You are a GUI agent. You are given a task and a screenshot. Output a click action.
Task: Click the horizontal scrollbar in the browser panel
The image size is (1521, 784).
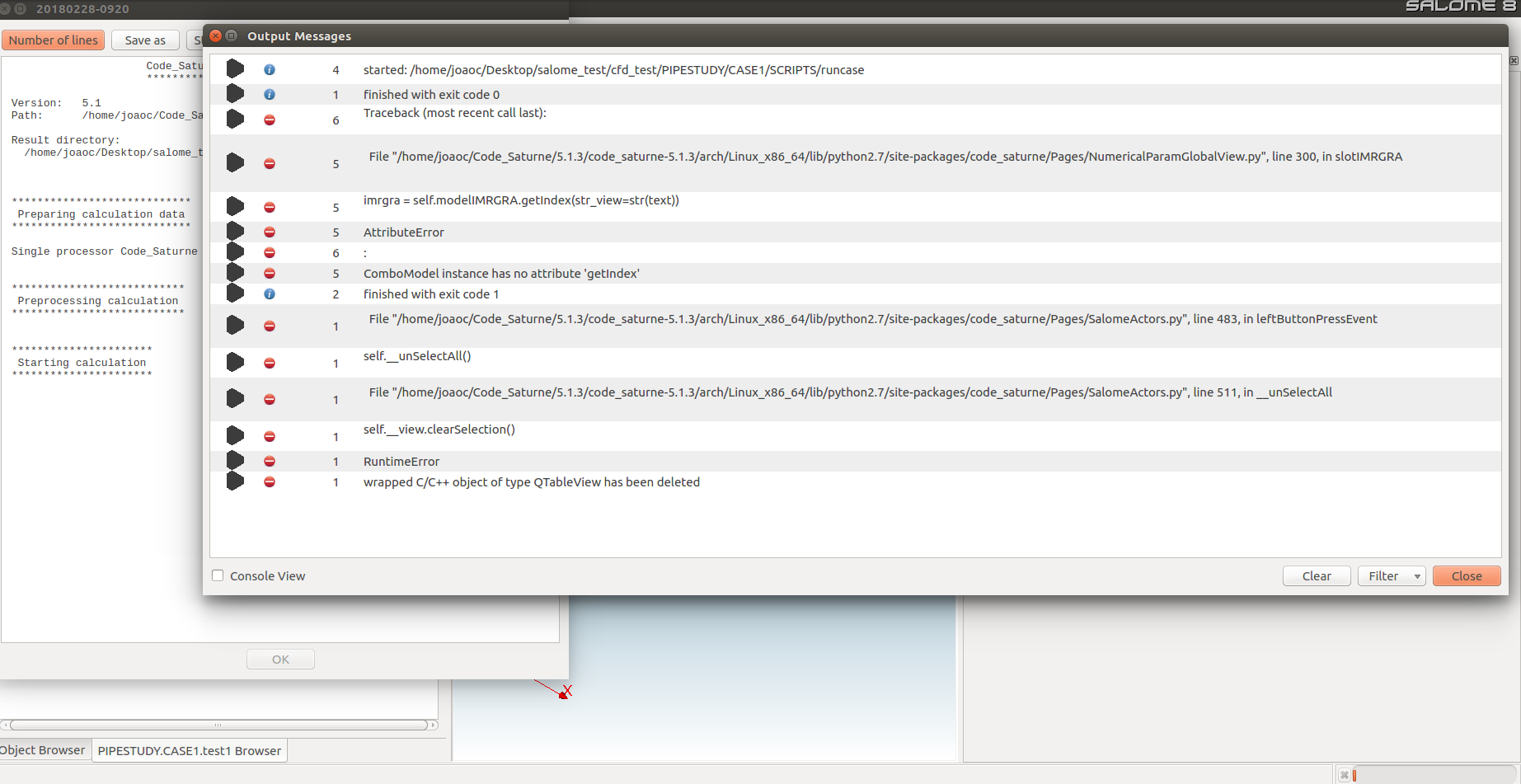pyautogui.click(x=218, y=725)
